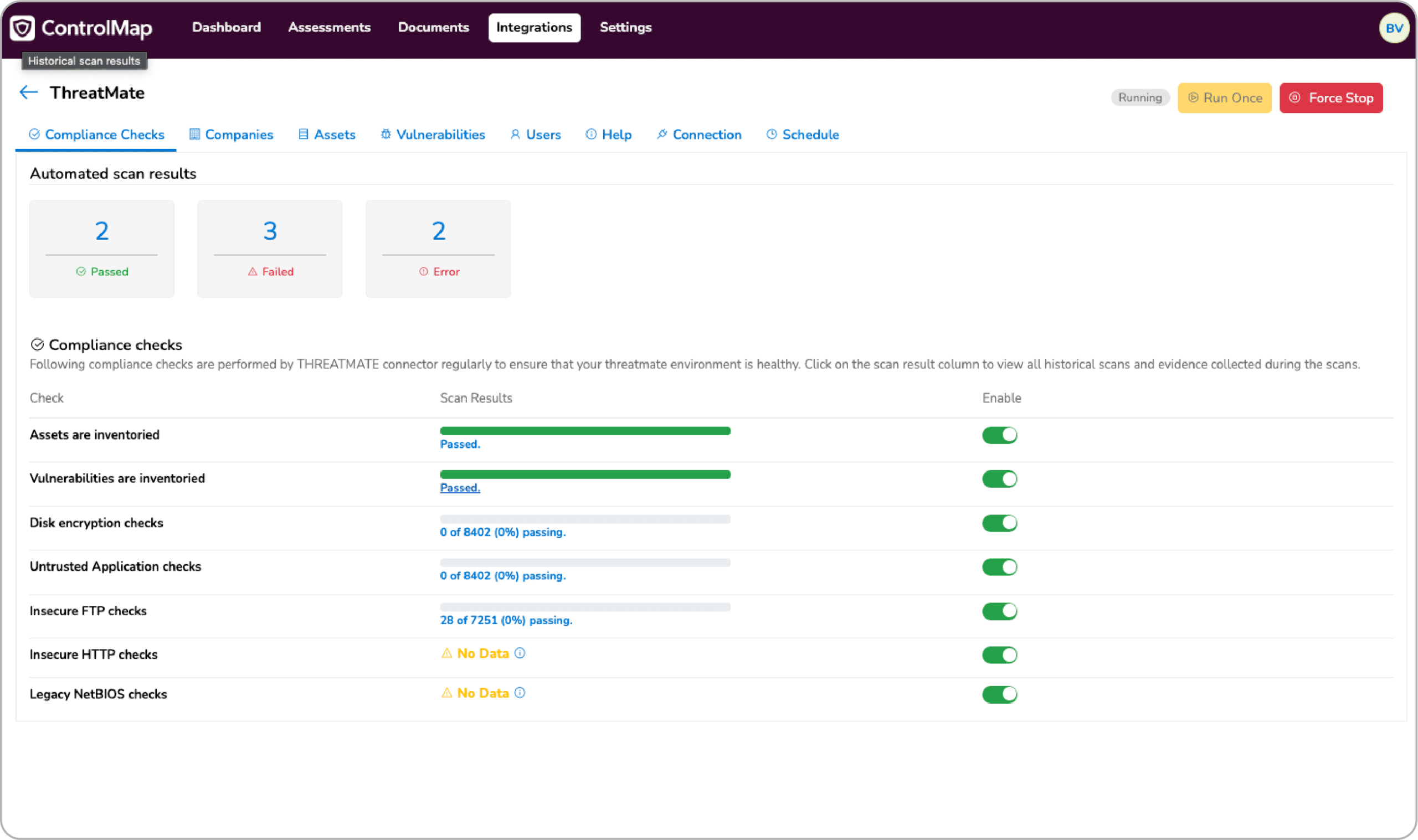Disable Untrusted Application checks toggle
The height and width of the screenshot is (840, 1418).
pos(1000,566)
